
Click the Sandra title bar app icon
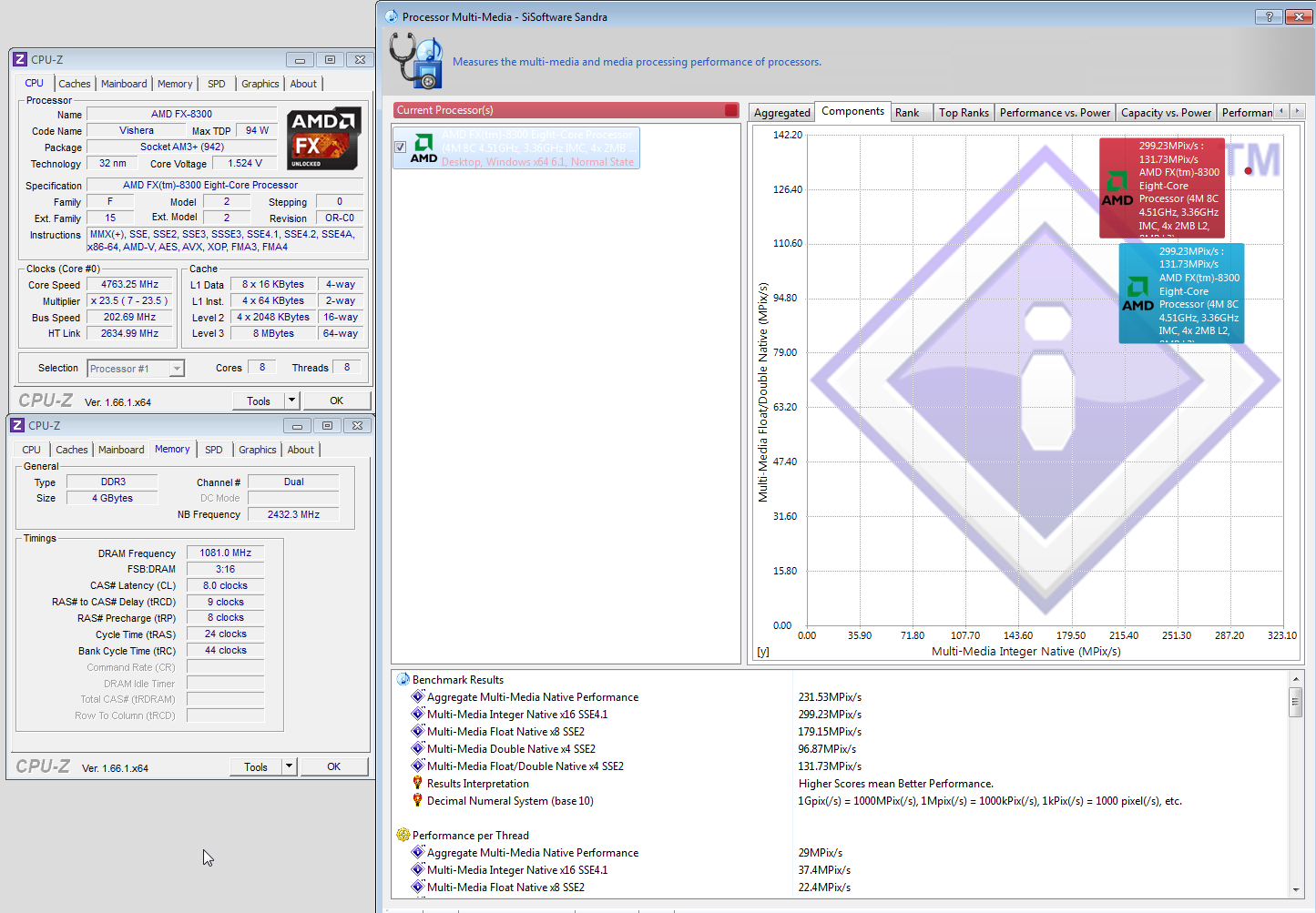[x=392, y=16]
